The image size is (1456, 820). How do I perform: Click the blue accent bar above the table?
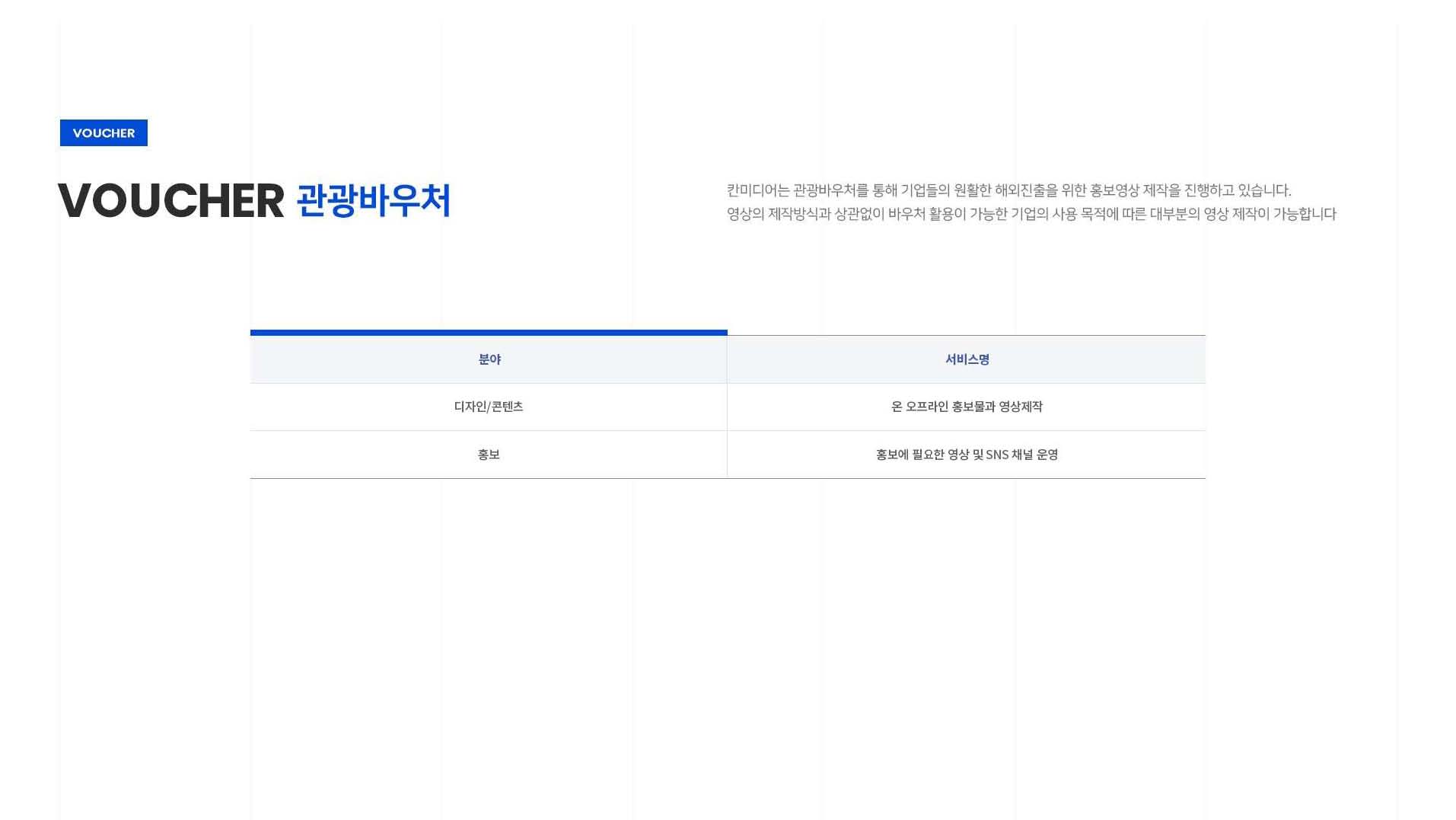tap(487, 333)
